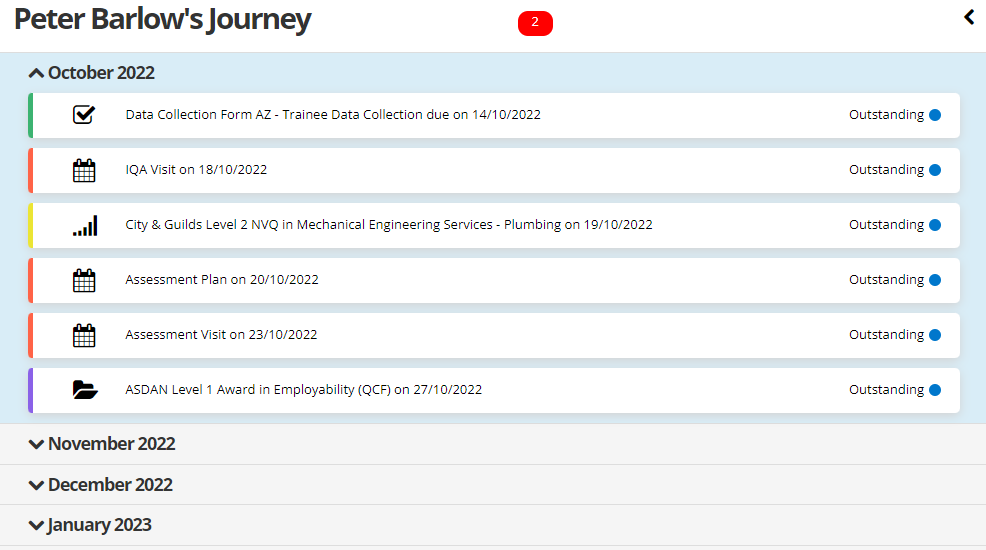Click the back arrow at top right
This screenshot has height=550, width=986.
click(x=968, y=17)
